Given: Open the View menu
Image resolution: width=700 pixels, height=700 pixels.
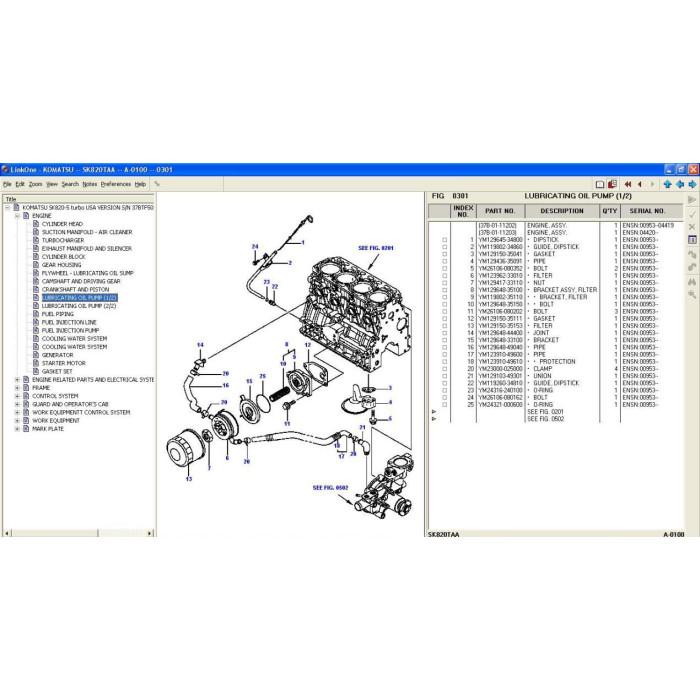Looking at the screenshot, I should pyautogui.click(x=52, y=184).
